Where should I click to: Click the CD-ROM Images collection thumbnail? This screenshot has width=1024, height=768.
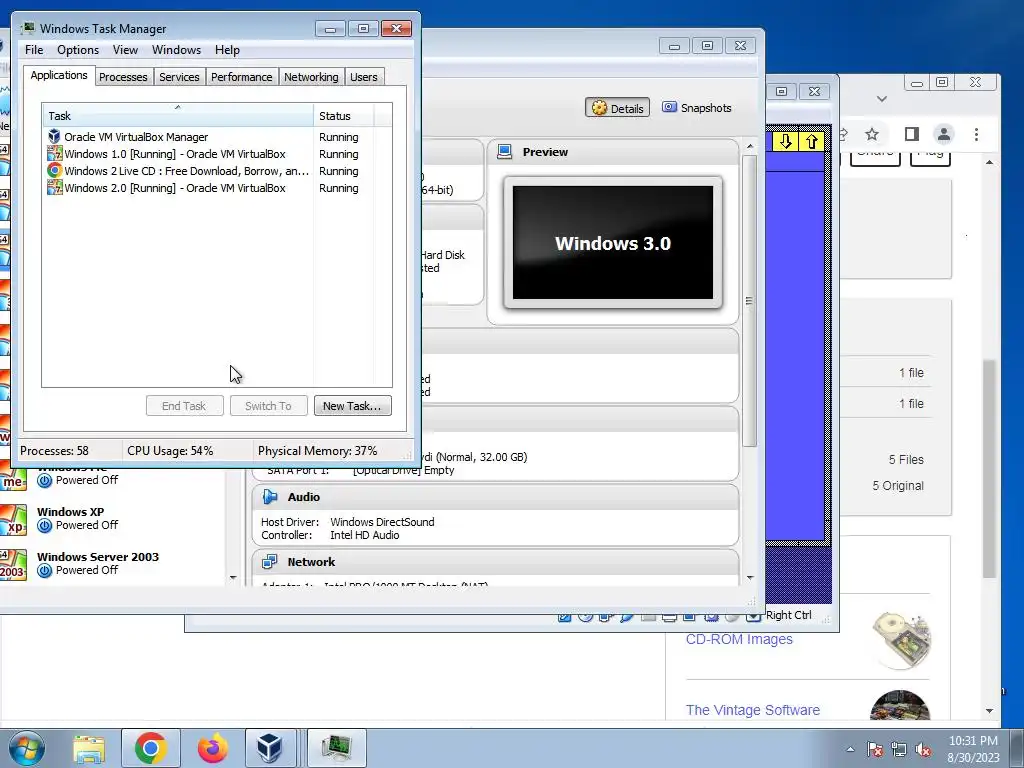(x=901, y=639)
